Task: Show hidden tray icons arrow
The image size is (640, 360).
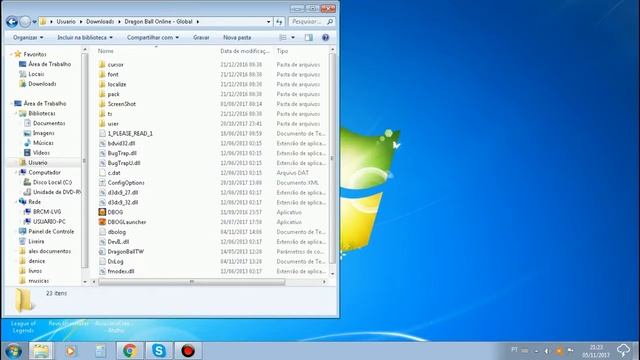Action: [536, 351]
